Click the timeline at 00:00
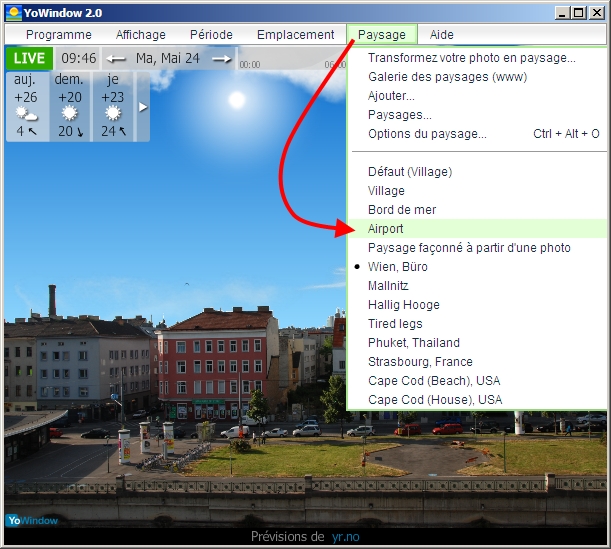Screen dimensions: 611x549 click(x=249, y=64)
